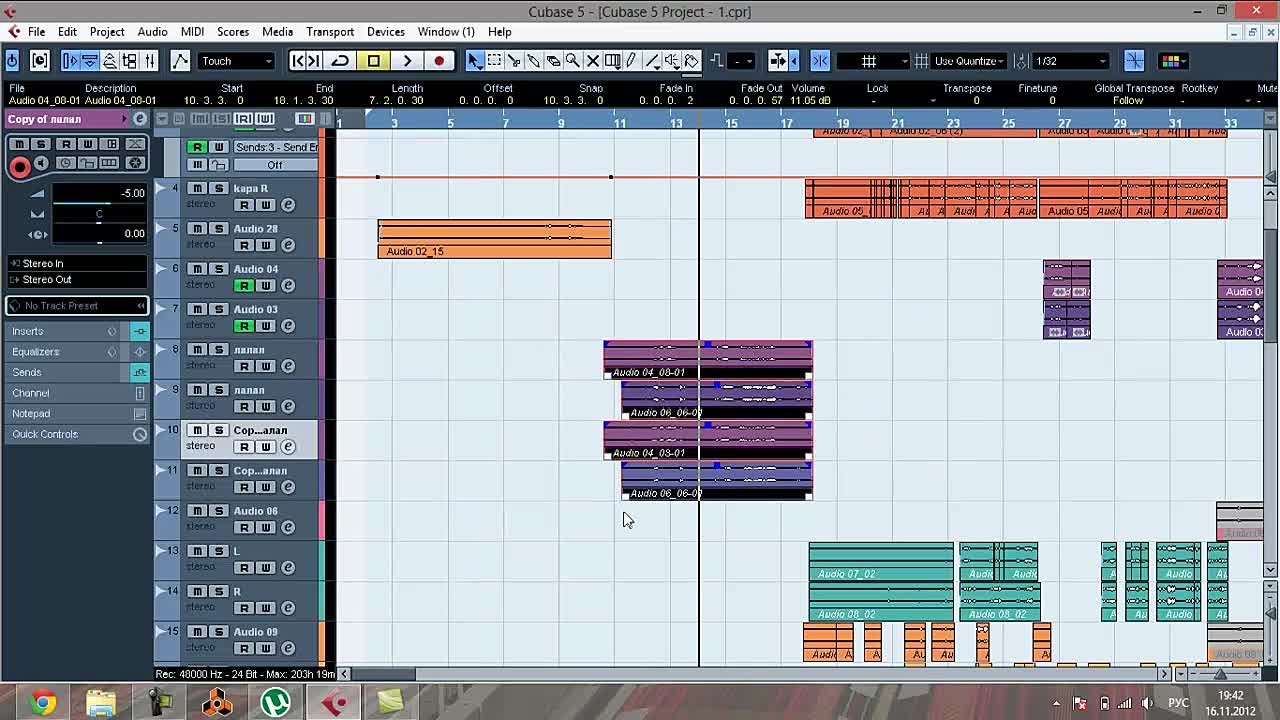Select the Color paint bucket tool
This screenshot has height=720, width=1280.
coord(691,61)
